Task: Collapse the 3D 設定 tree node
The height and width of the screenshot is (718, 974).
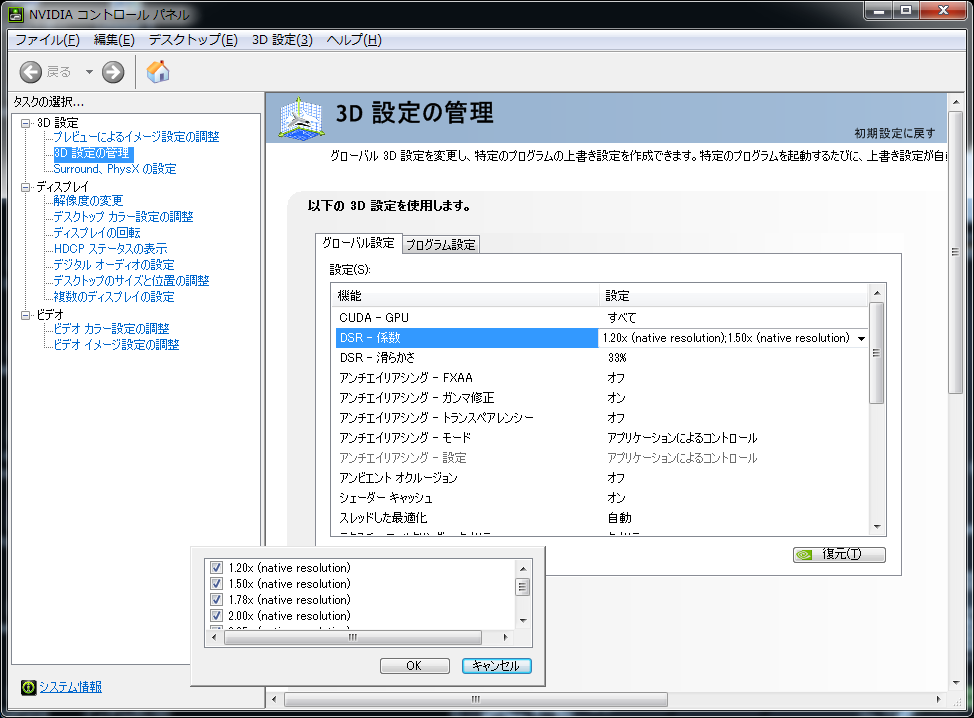Action: pos(25,123)
